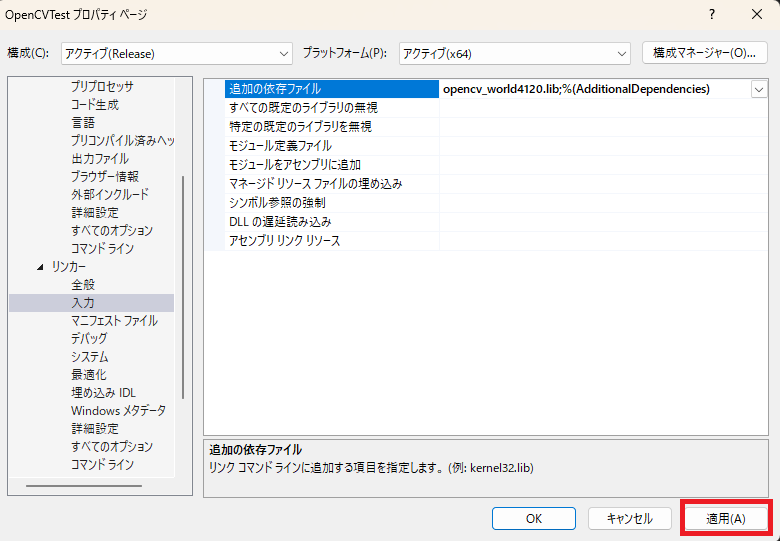Select the すべての既定のライブラリの無視 property row
The width and height of the screenshot is (780, 541).
(303, 108)
